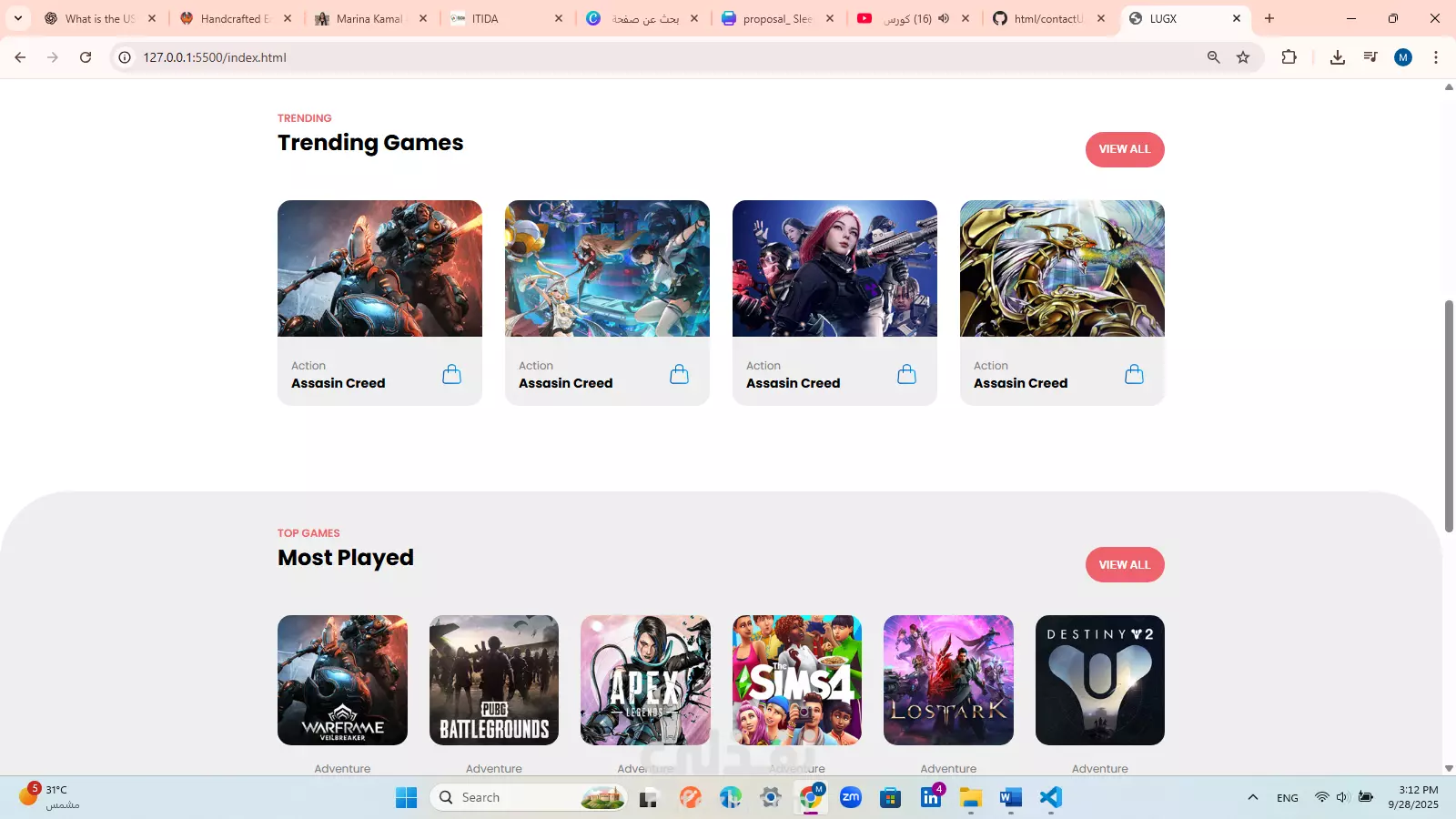
Task: Open first trending card's Assasin Creed title
Action: [339, 383]
